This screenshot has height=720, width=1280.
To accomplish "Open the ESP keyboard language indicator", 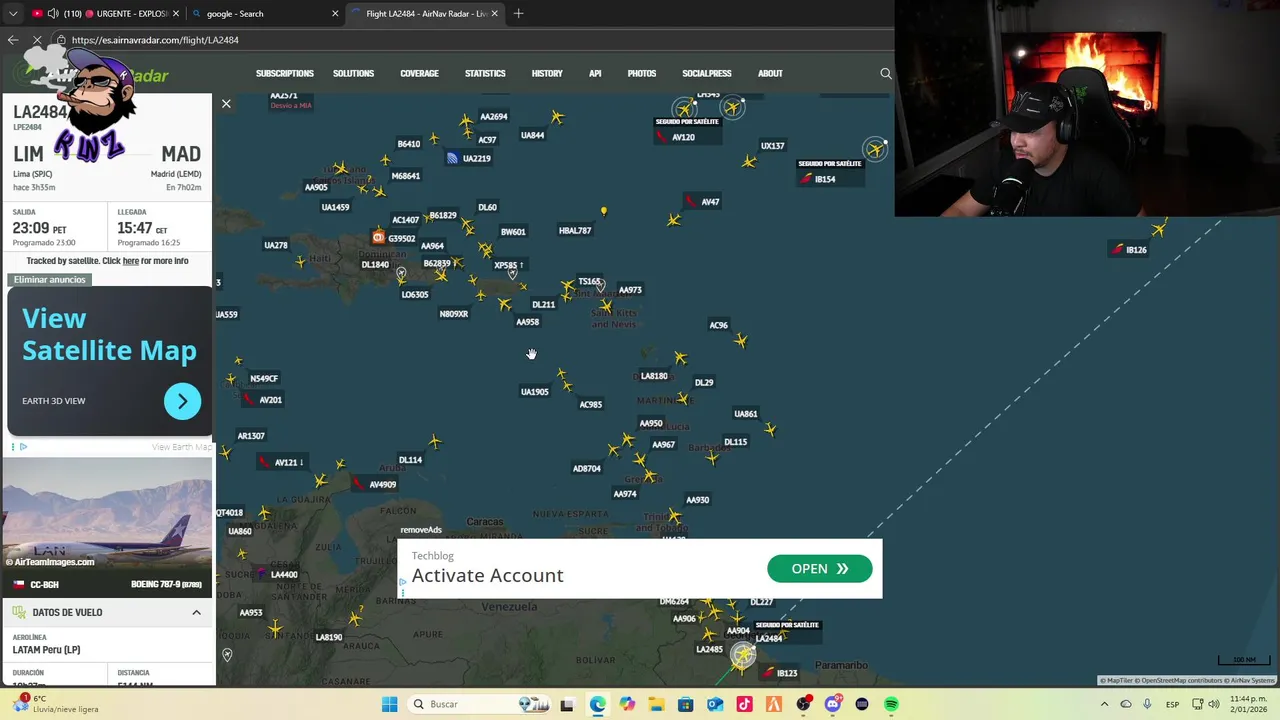I will tap(1172, 704).
